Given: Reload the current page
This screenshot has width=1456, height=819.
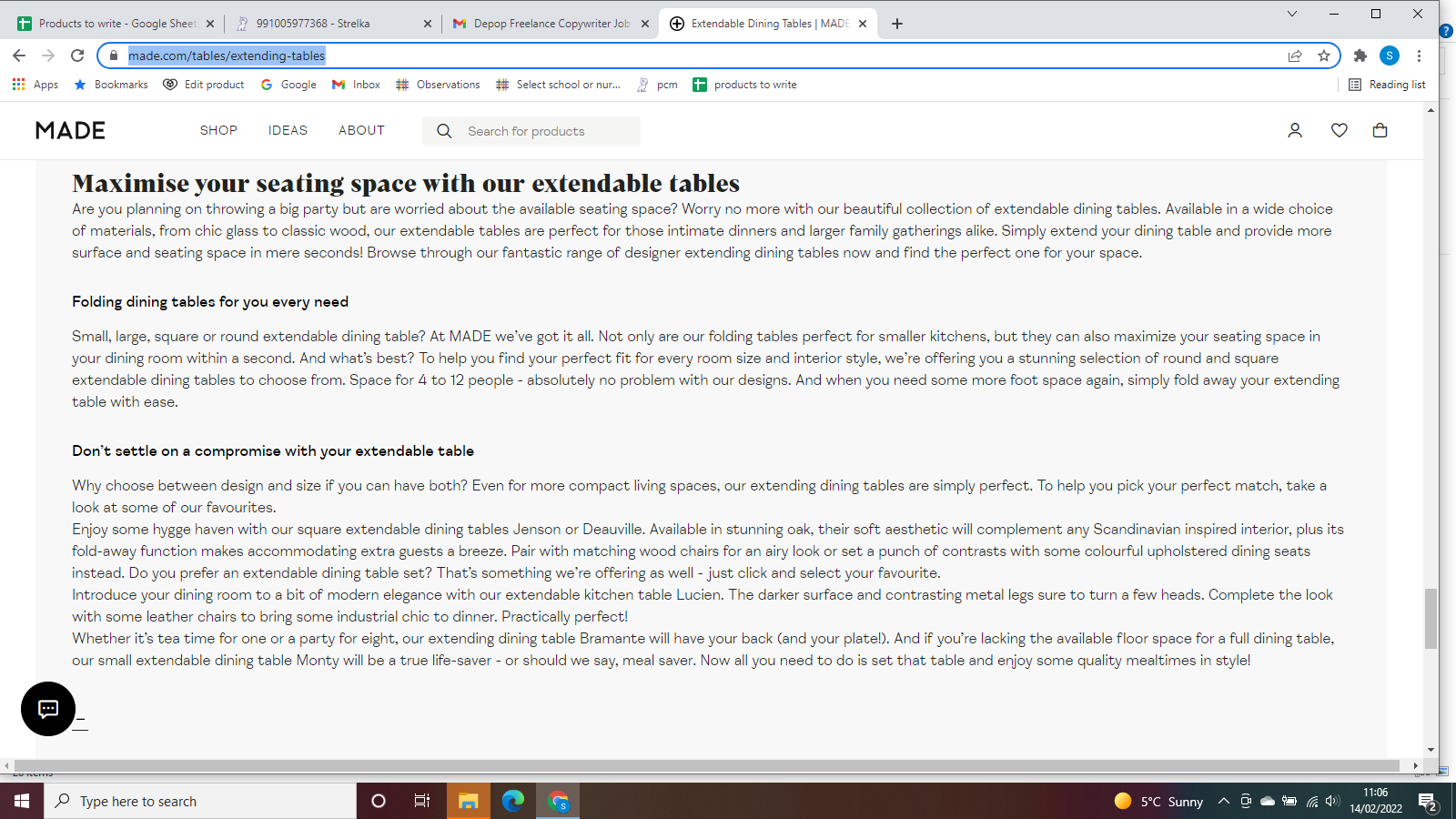Looking at the screenshot, I should 77,56.
